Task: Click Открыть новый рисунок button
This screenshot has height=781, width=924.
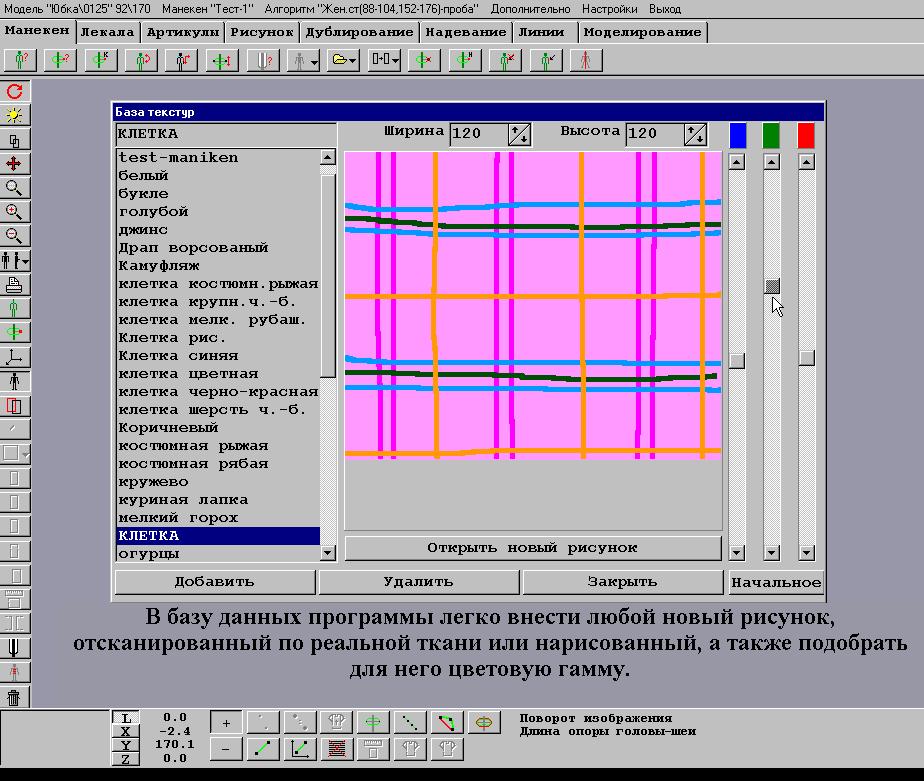Action: [x=532, y=548]
